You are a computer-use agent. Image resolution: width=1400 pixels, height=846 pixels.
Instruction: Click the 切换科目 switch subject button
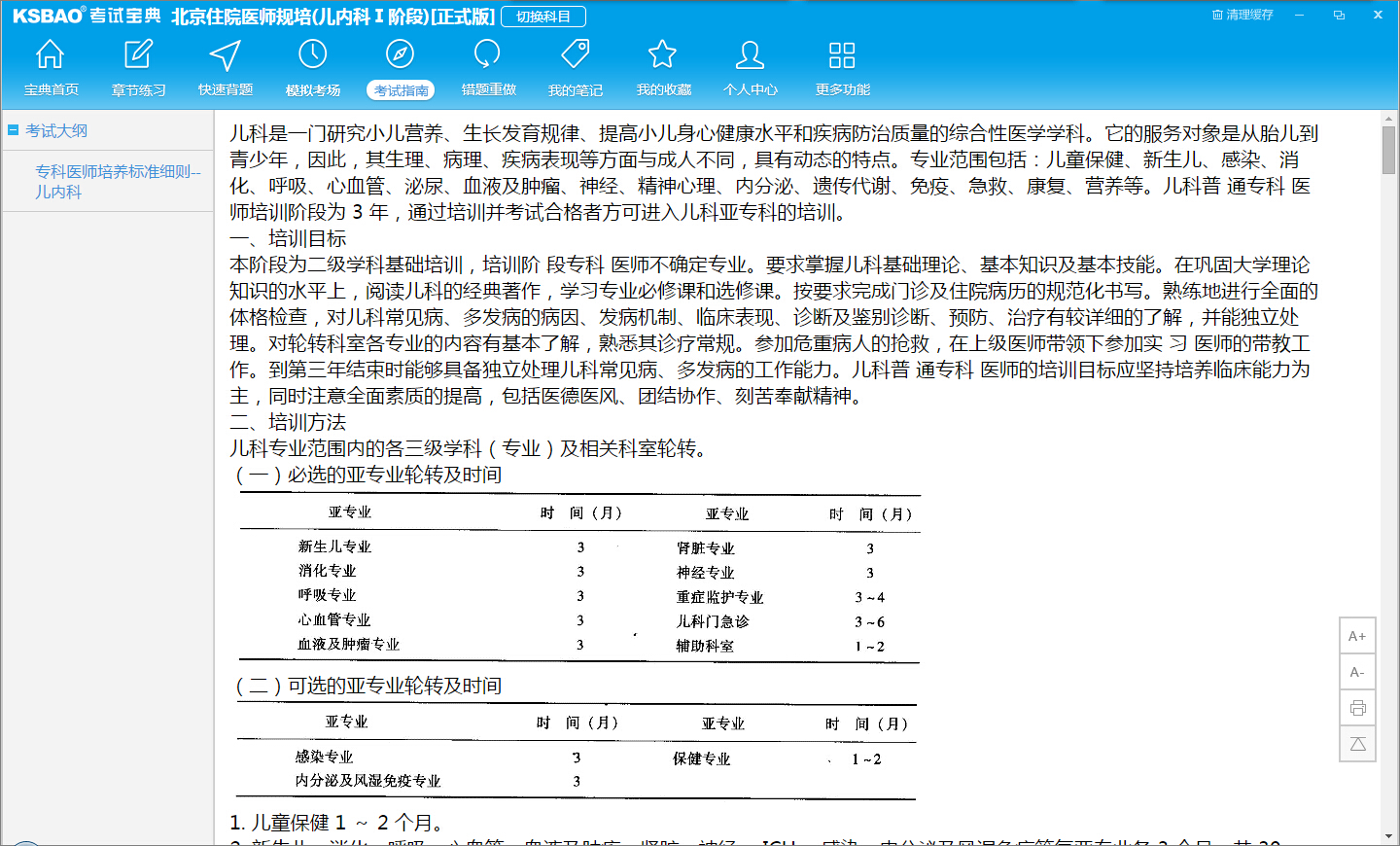[543, 17]
